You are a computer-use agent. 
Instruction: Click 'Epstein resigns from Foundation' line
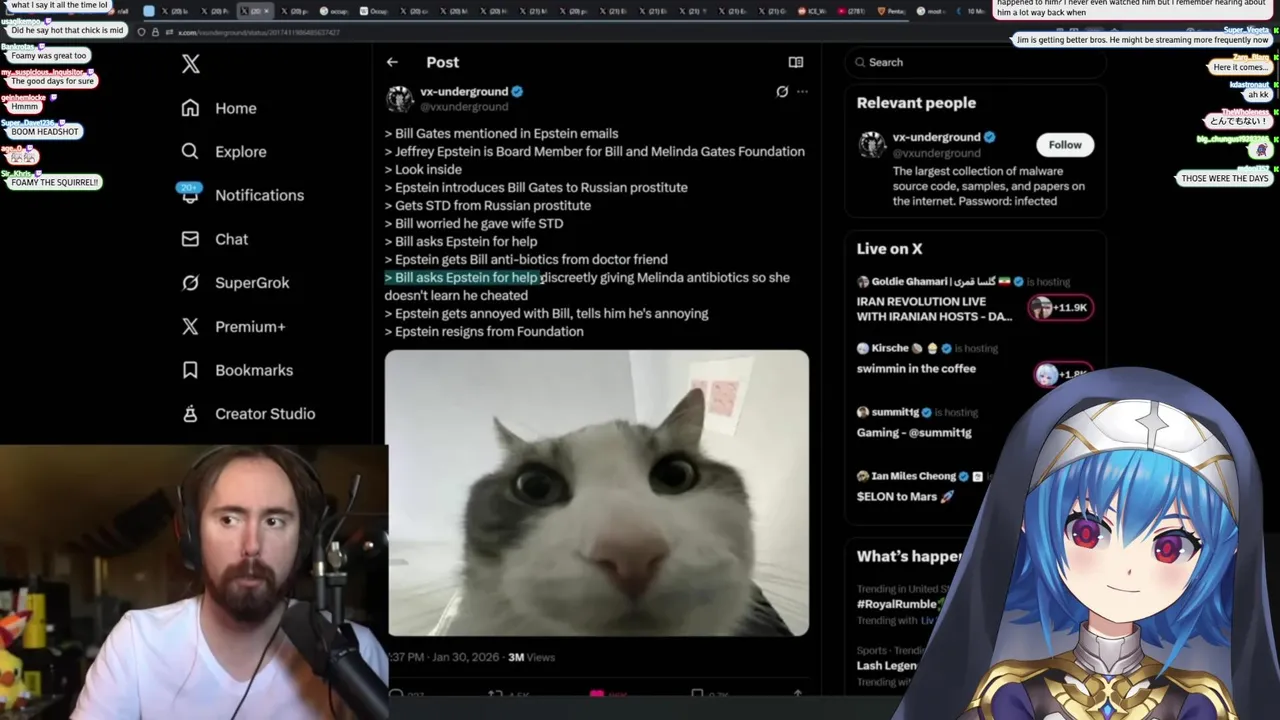(484, 331)
